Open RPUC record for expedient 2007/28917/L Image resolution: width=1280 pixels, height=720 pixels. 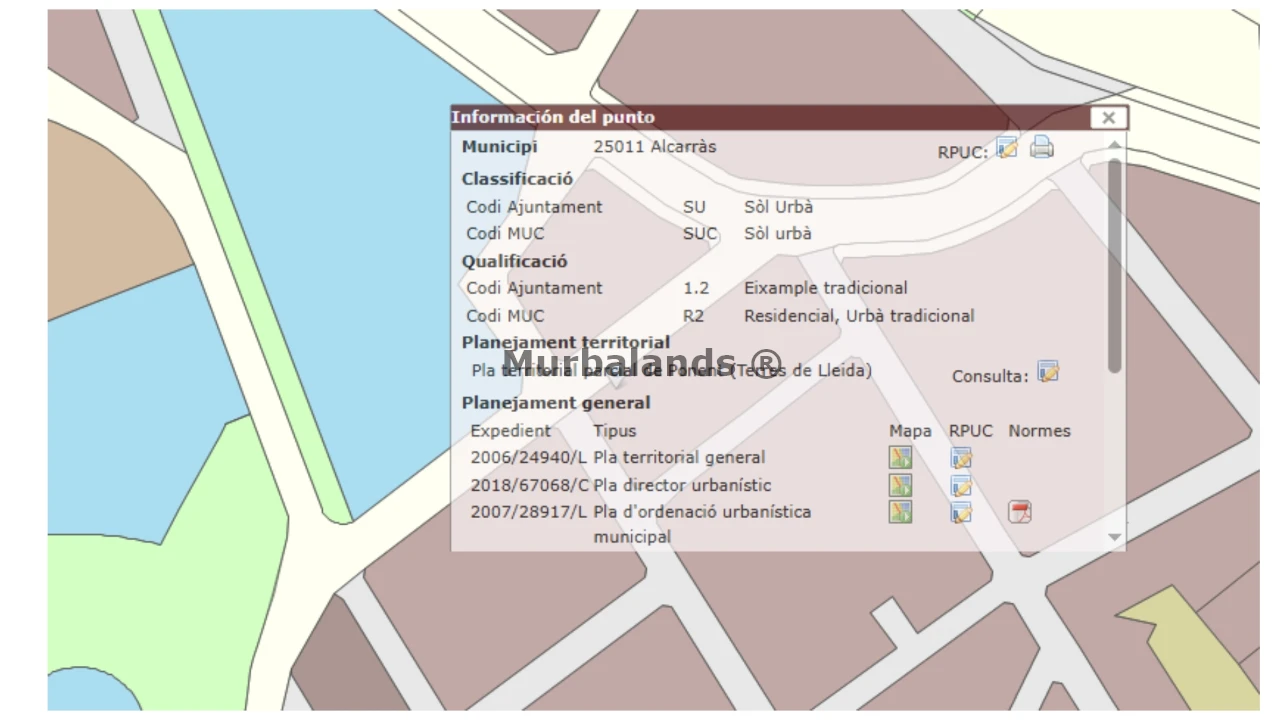point(962,512)
